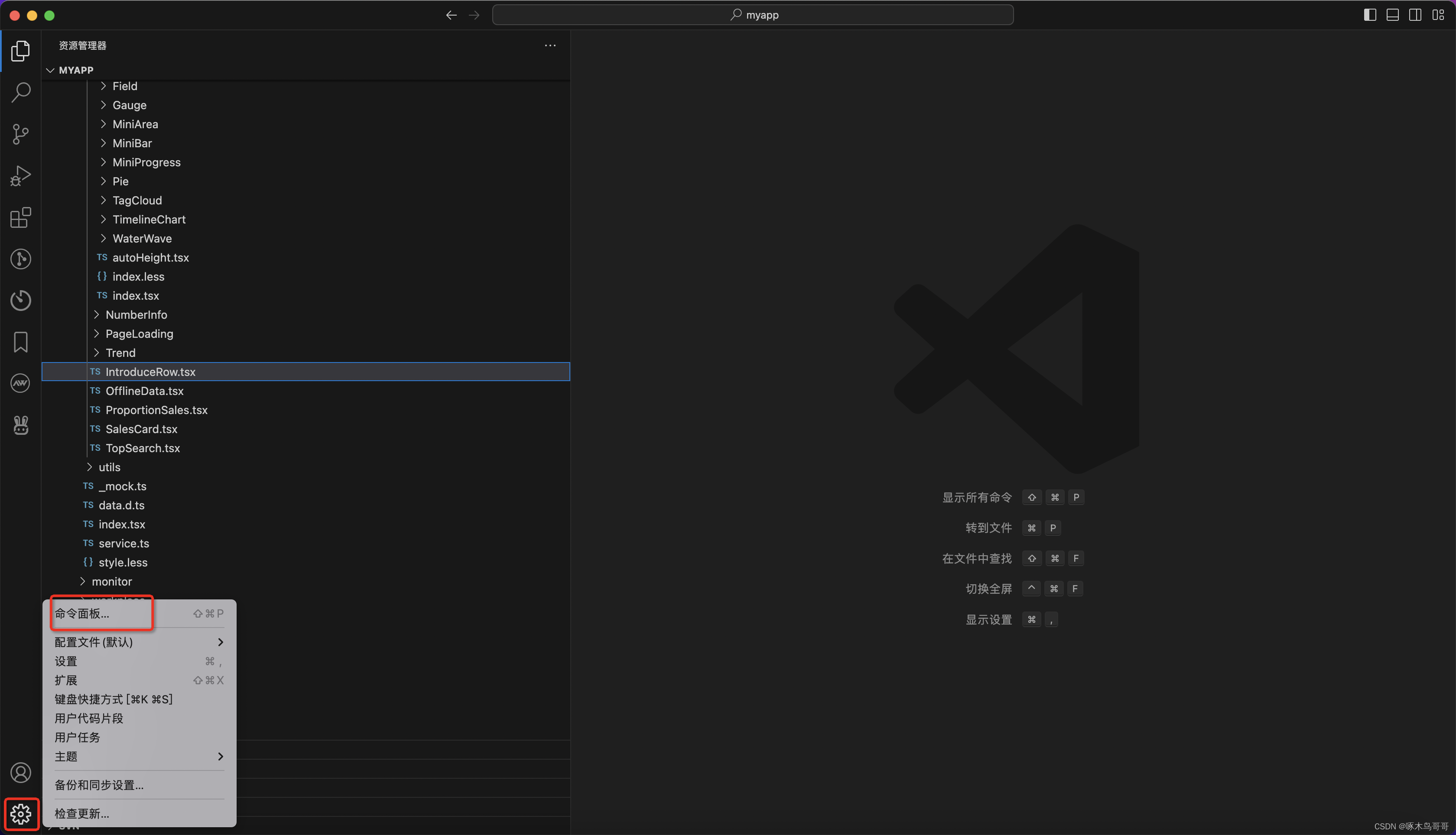Image resolution: width=1456 pixels, height=835 pixels.
Task: Open the timer activity bar icon
Action: [x=21, y=300]
